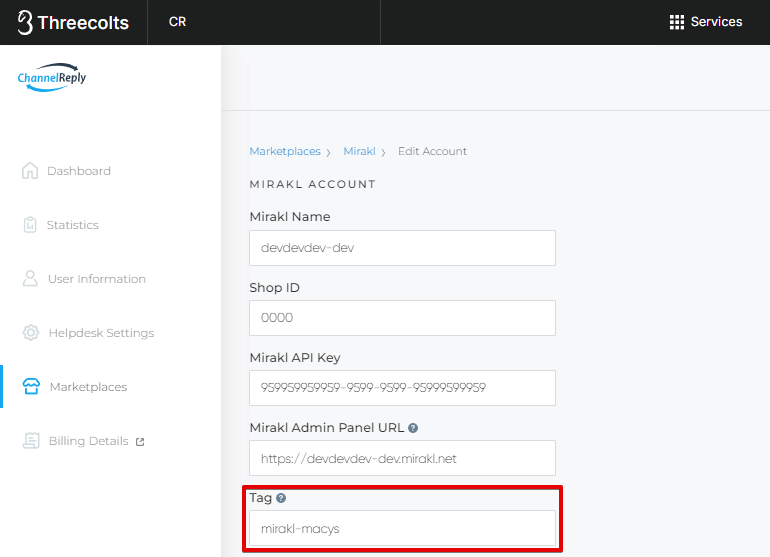770x557 pixels.
Task: Click the Shop ID label
Action: [x=275, y=287]
